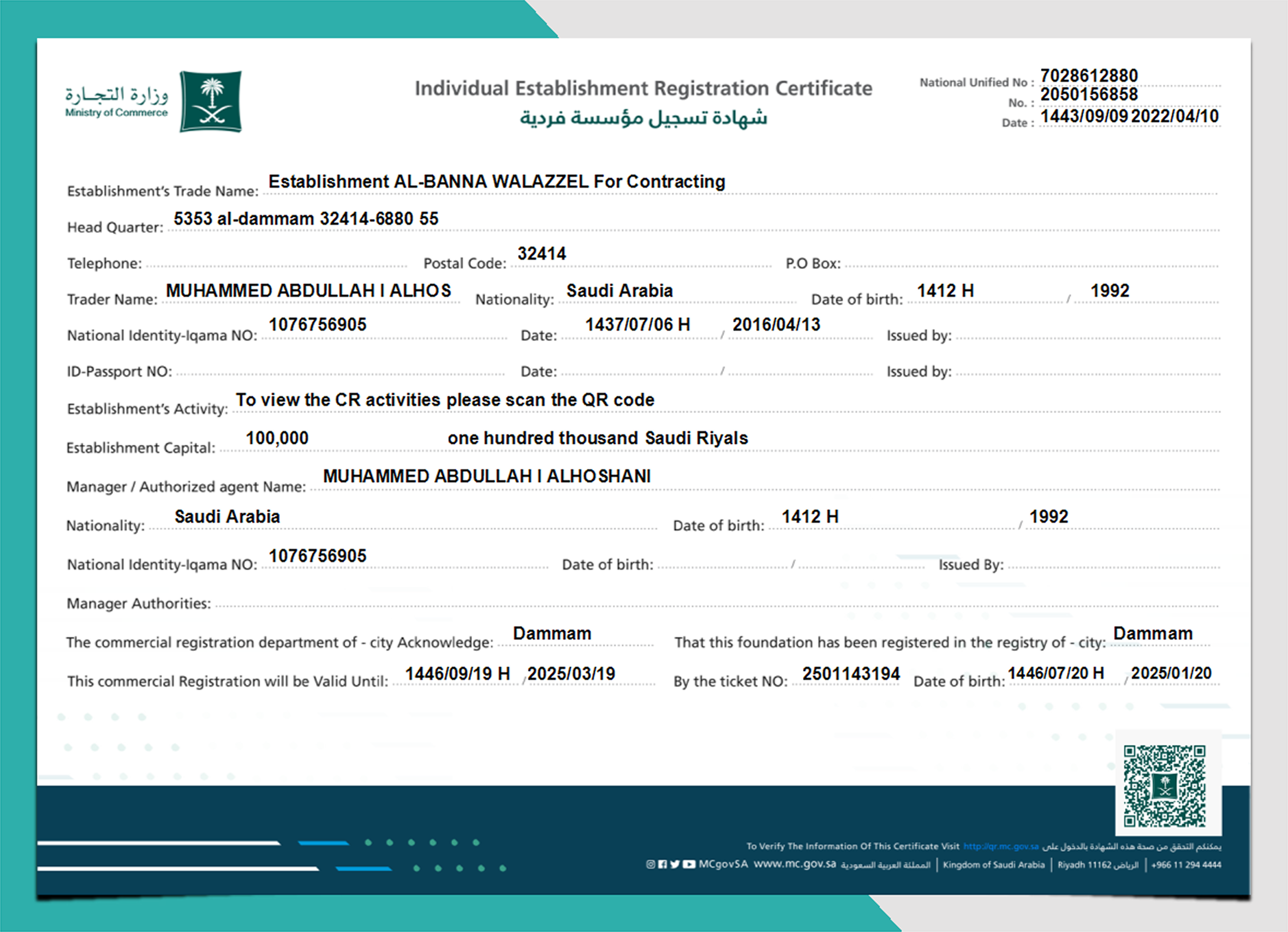Select acknowledging city 'Dammam' after 'city Acknowledge'
Viewport: 1288px width, 932px height.
point(552,634)
